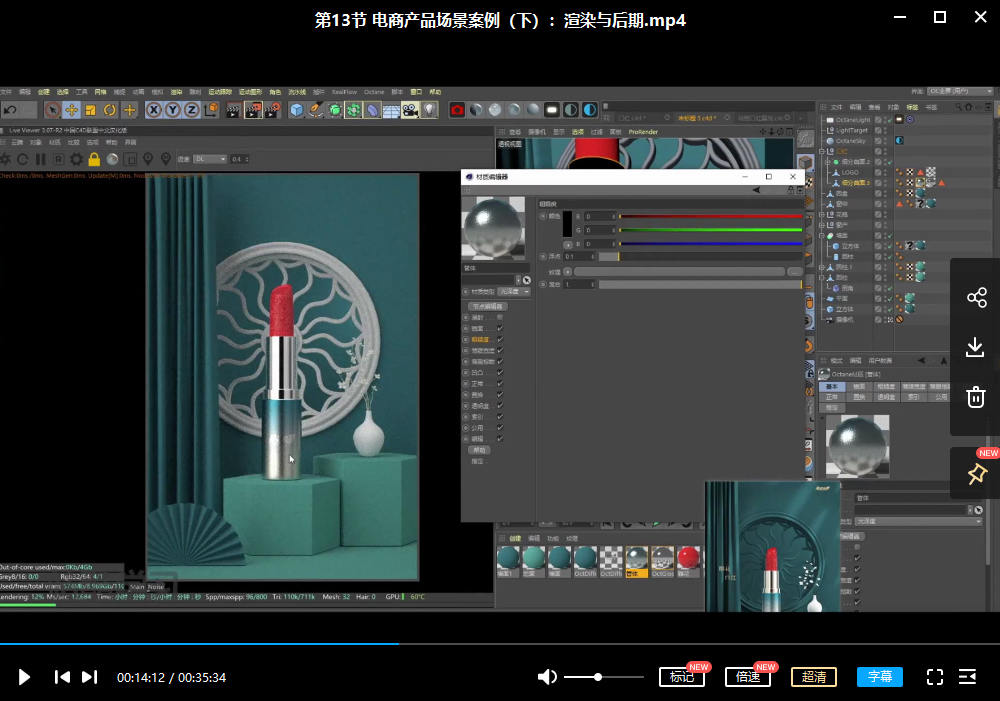Skip to the next video
Screen dimensions: 1000x701
(x=89, y=677)
